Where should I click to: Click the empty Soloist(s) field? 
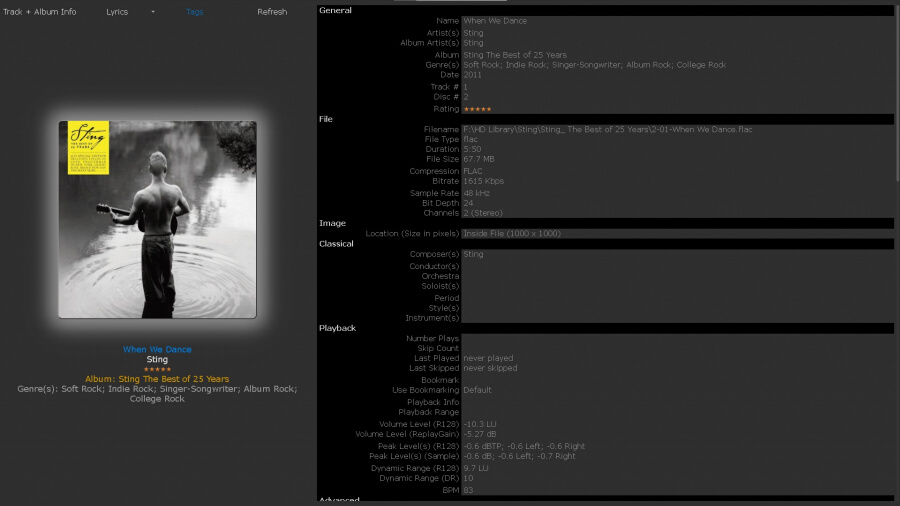[678, 286]
